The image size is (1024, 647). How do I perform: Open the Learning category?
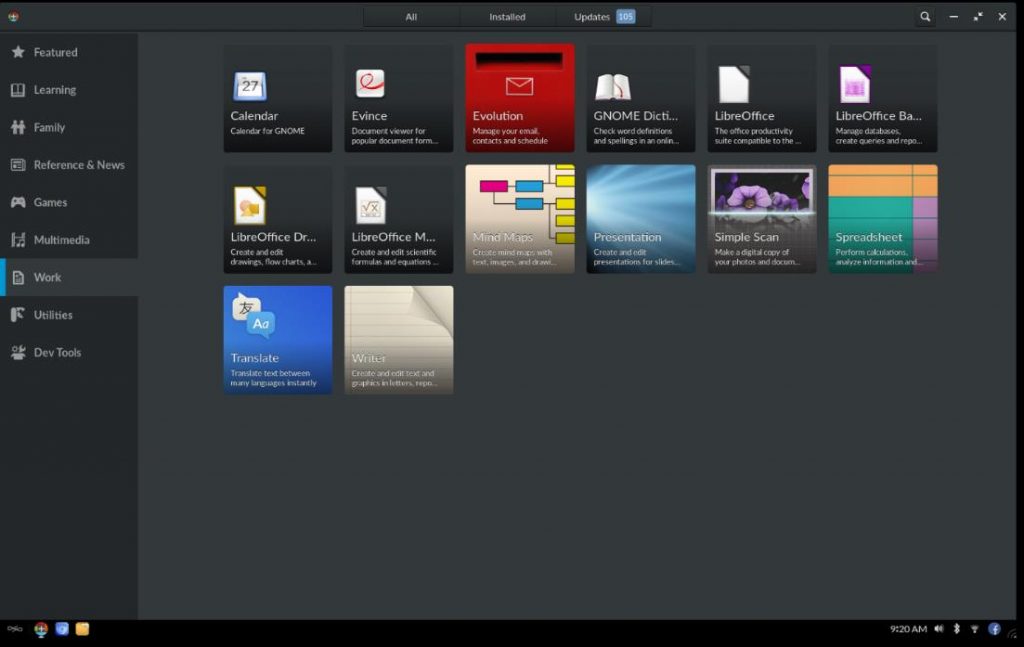69,90
